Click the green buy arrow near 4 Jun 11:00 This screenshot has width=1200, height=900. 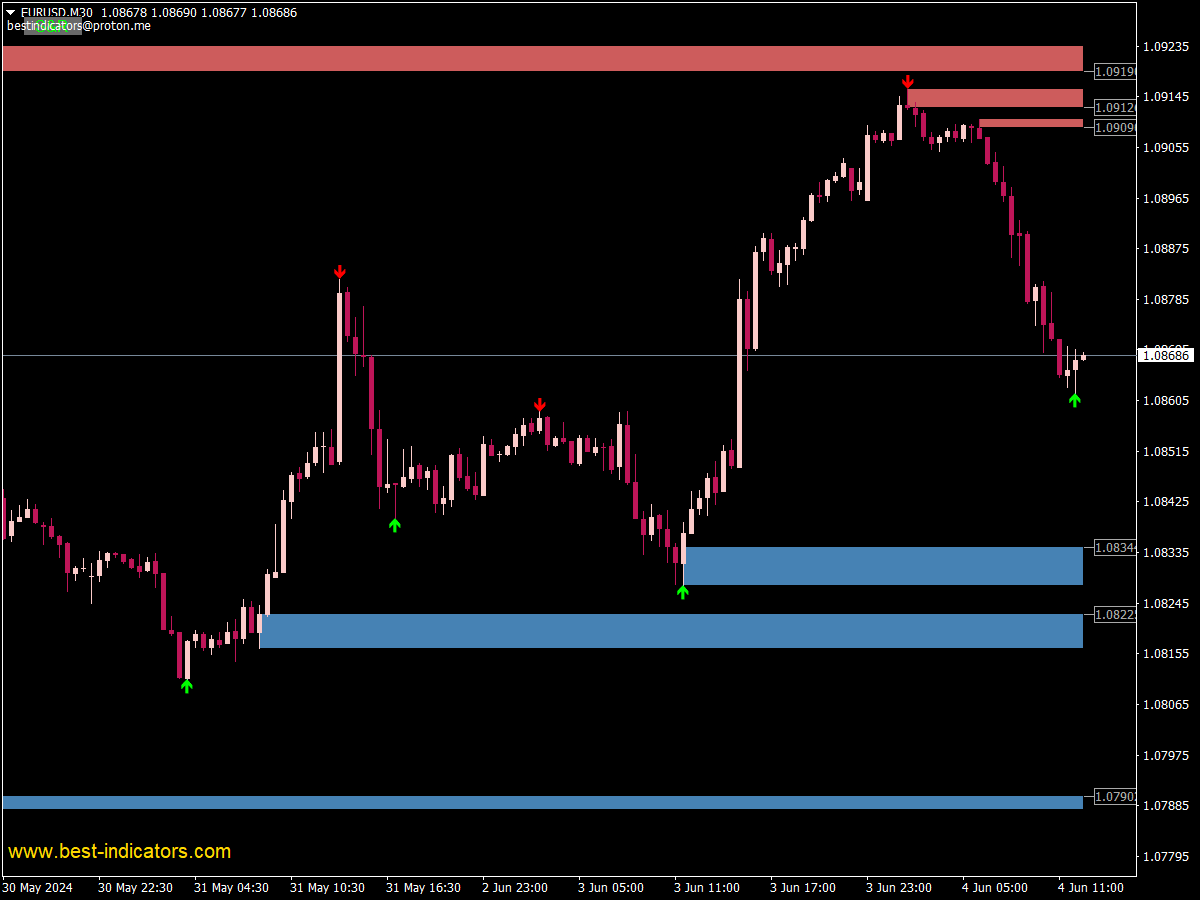[x=1075, y=399]
